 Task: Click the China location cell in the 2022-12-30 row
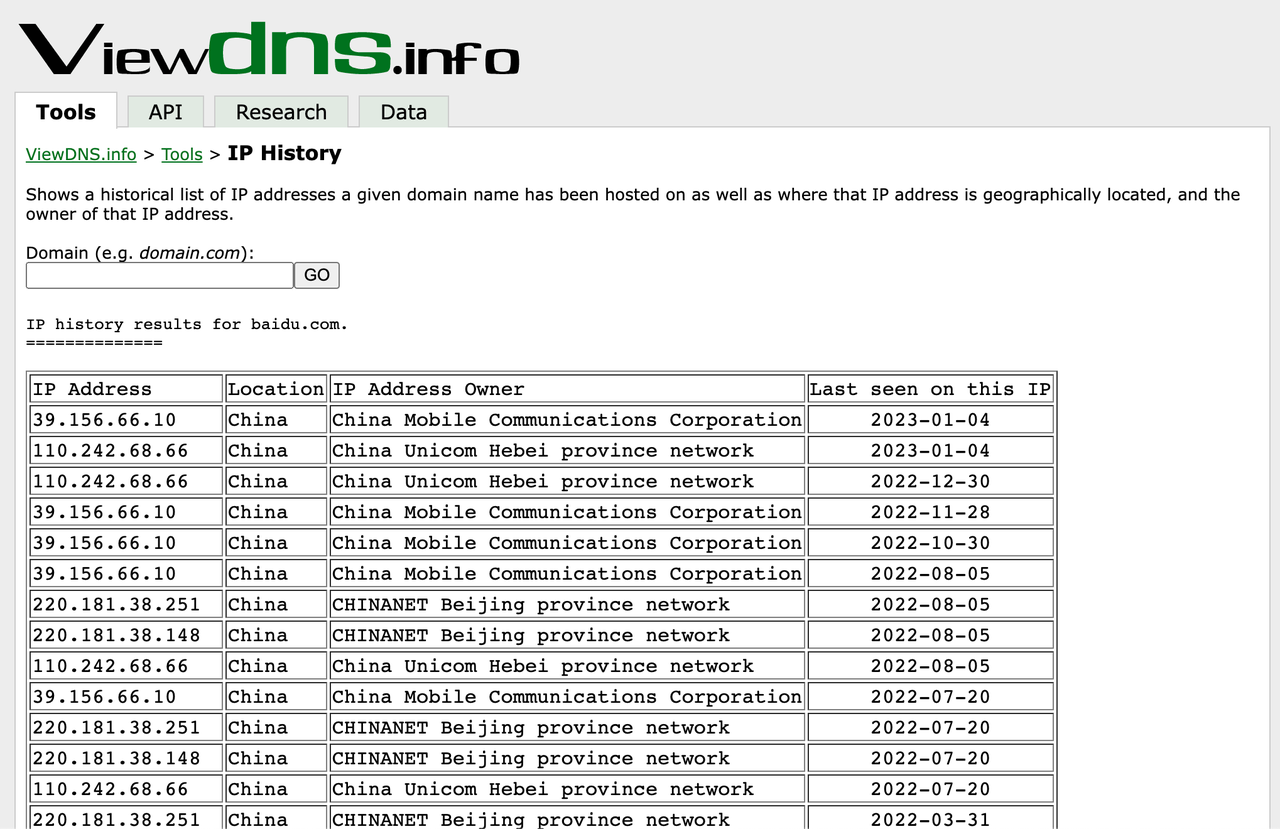tap(276, 481)
